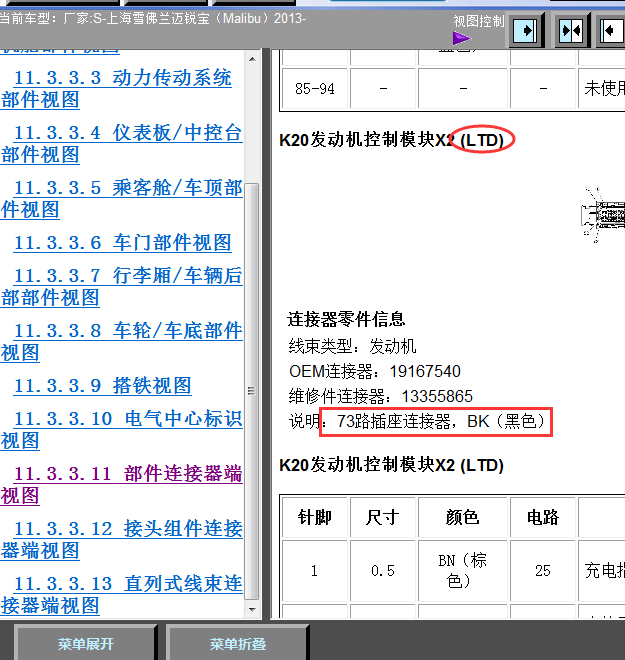Open link 11.3.3.8 车轮/车底部件视图
The height and width of the screenshot is (660, 625).
click(x=122, y=341)
